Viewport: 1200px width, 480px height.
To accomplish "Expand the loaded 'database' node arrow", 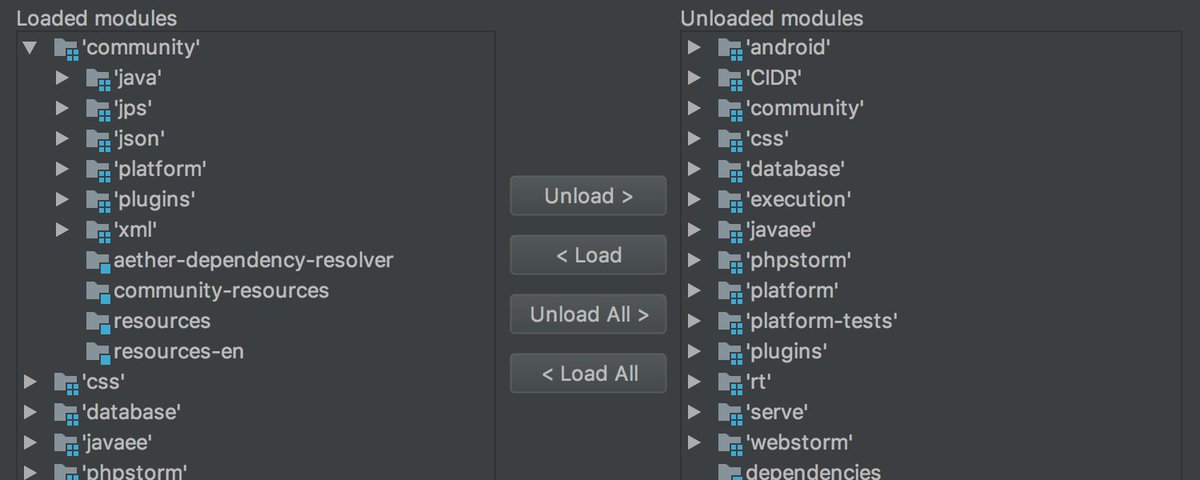I will pos(31,412).
